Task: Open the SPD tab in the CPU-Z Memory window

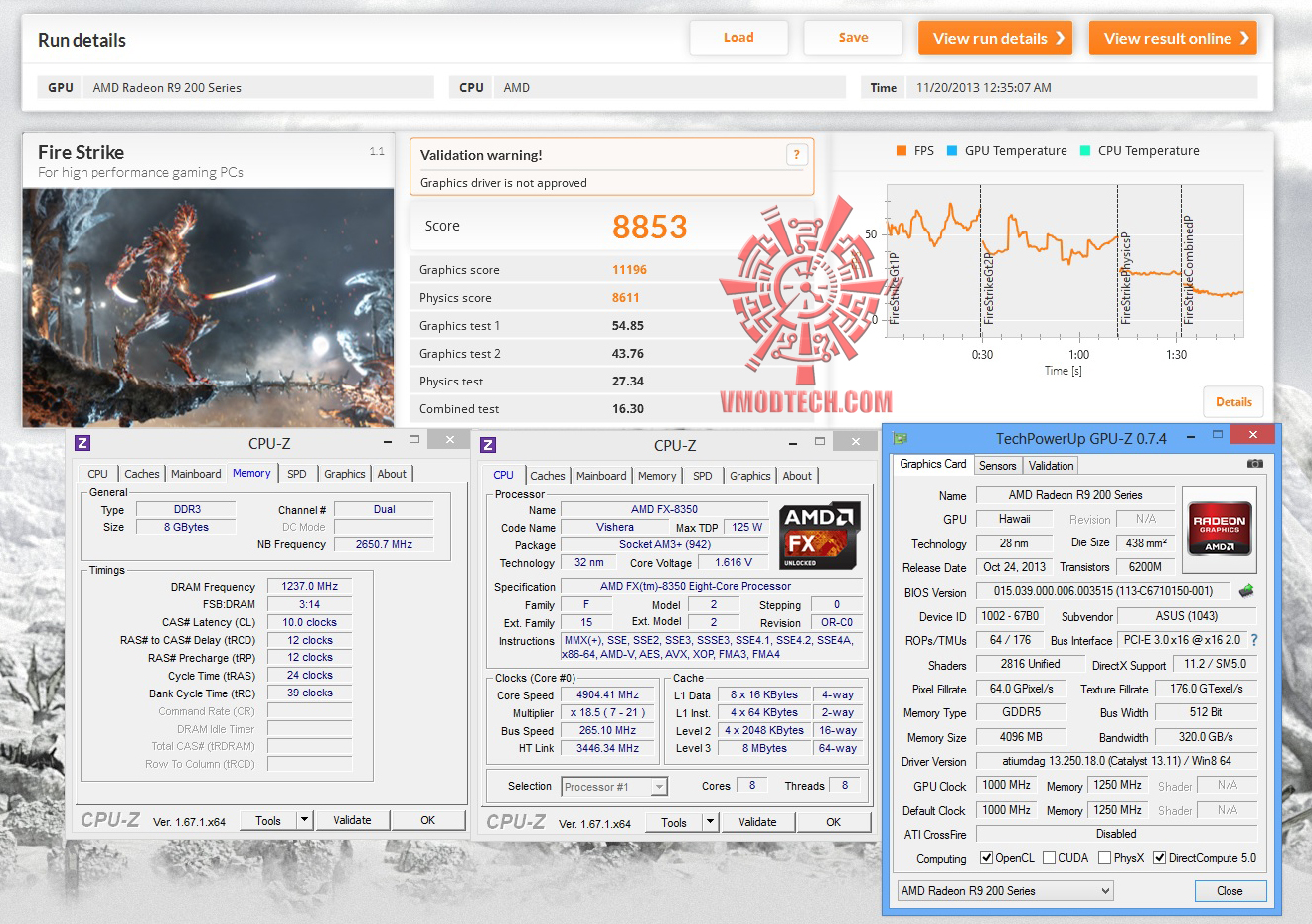Action: [296, 474]
